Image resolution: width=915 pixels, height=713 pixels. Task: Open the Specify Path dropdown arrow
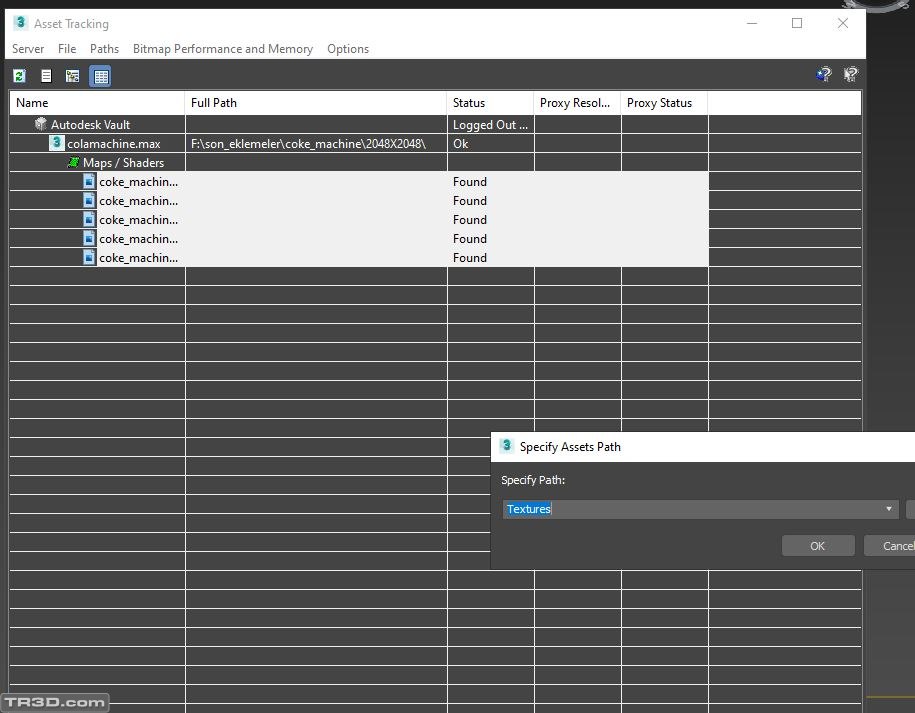[888, 510]
